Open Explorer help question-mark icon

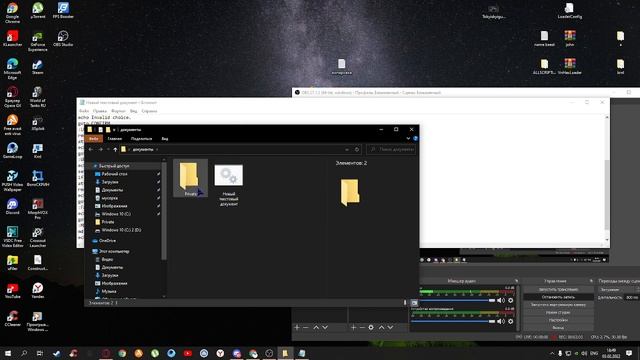(415, 139)
